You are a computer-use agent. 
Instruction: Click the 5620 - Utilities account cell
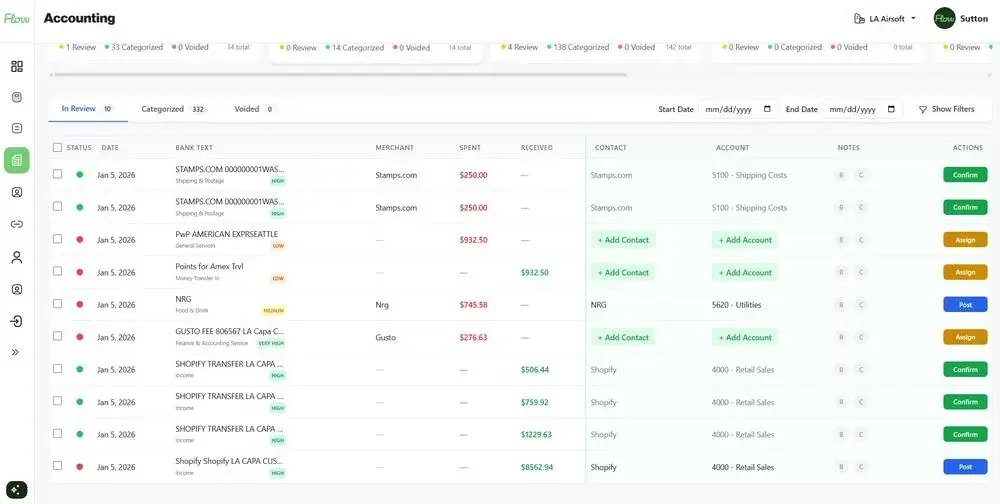[736, 305]
